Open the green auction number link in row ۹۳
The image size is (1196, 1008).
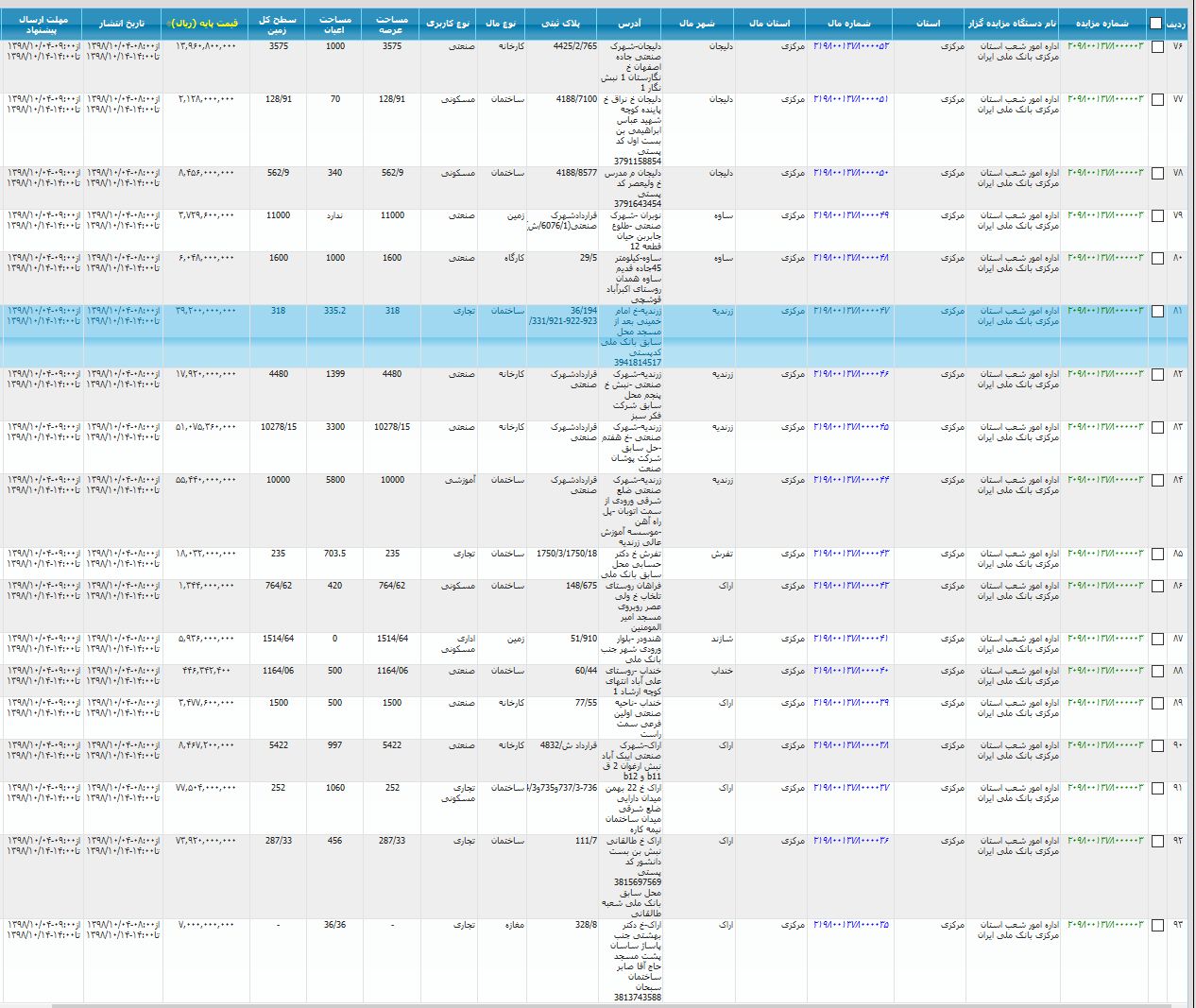pyautogui.click(x=1104, y=925)
